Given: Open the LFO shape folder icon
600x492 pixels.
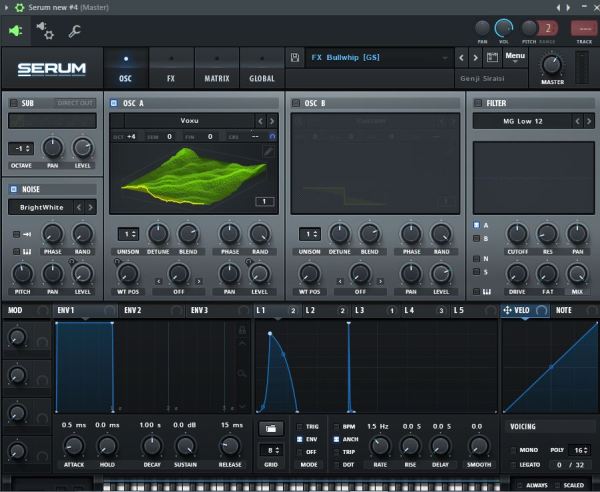Looking at the screenshot, I should click(x=271, y=428).
